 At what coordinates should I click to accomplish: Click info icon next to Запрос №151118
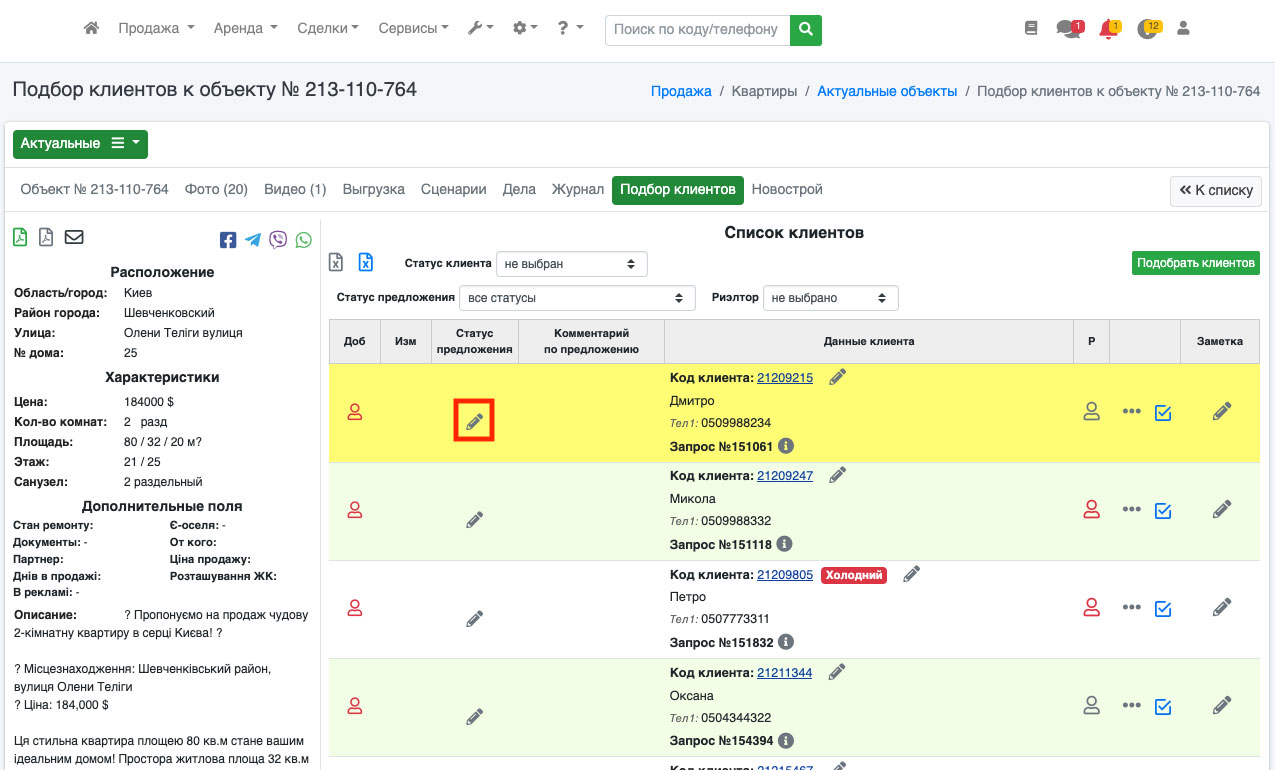pos(785,544)
